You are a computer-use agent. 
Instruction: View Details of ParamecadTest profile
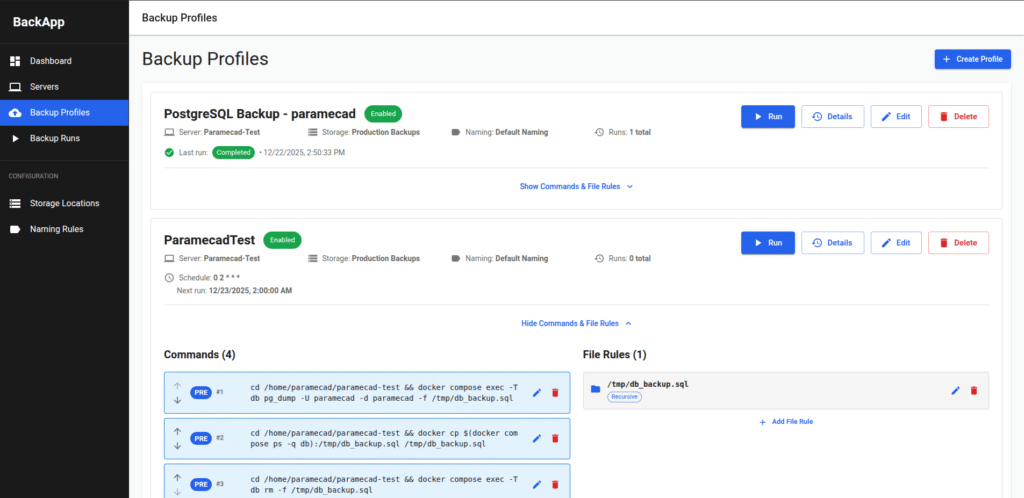click(x=832, y=242)
